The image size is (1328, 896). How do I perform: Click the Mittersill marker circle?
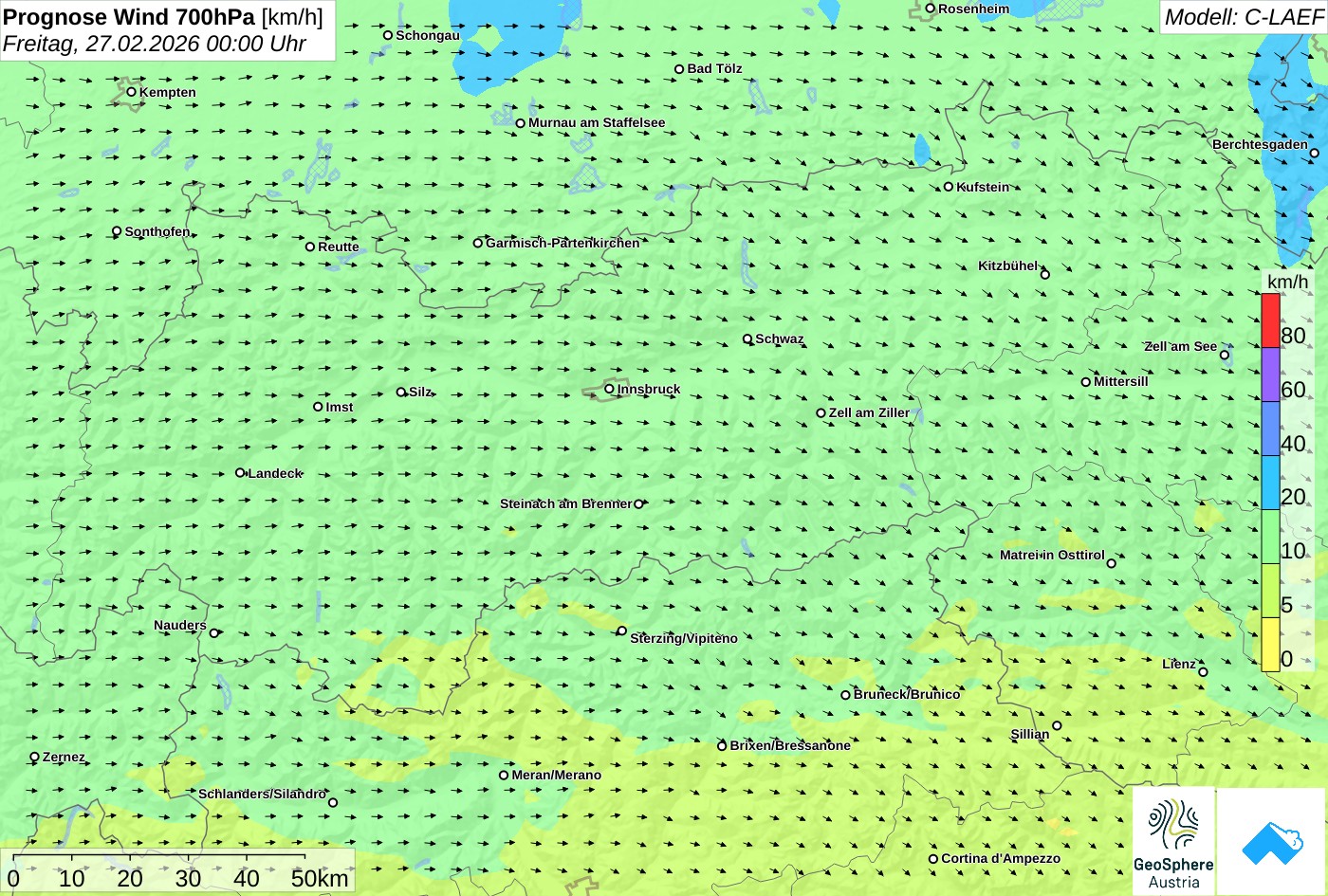[1086, 382]
